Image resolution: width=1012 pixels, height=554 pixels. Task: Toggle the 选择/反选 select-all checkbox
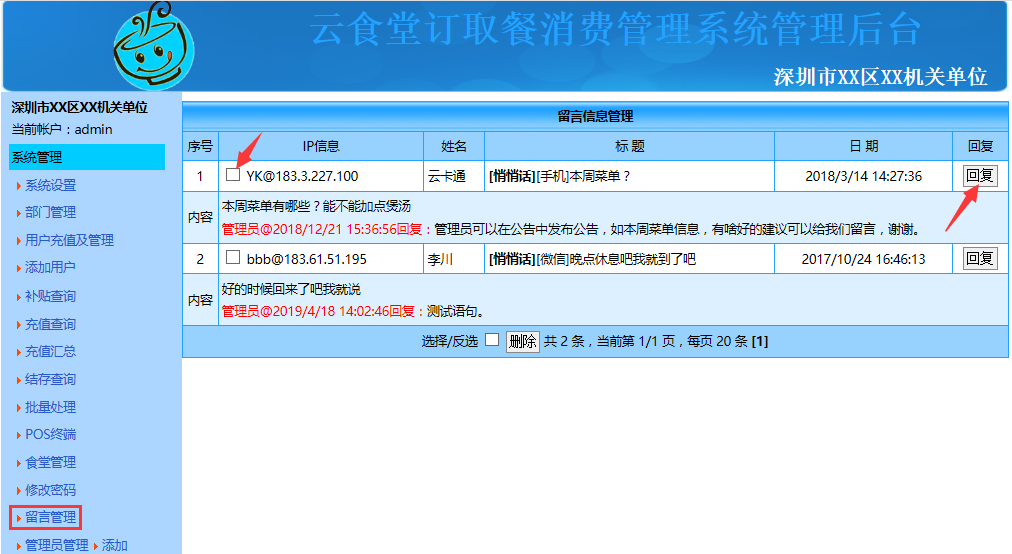(x=491, y=340)
